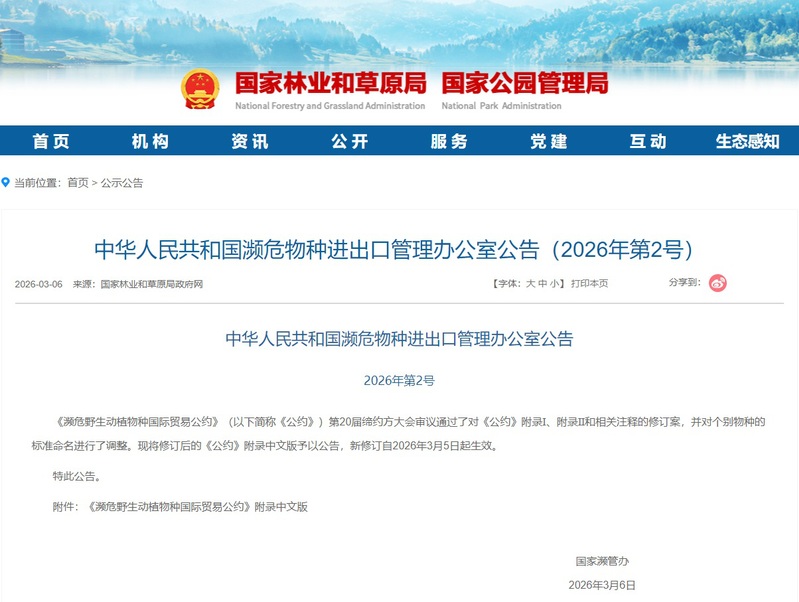Screen dimensions: 799x602
Task: Set font size to 中 (medium)
Action: tap(542, 284)
